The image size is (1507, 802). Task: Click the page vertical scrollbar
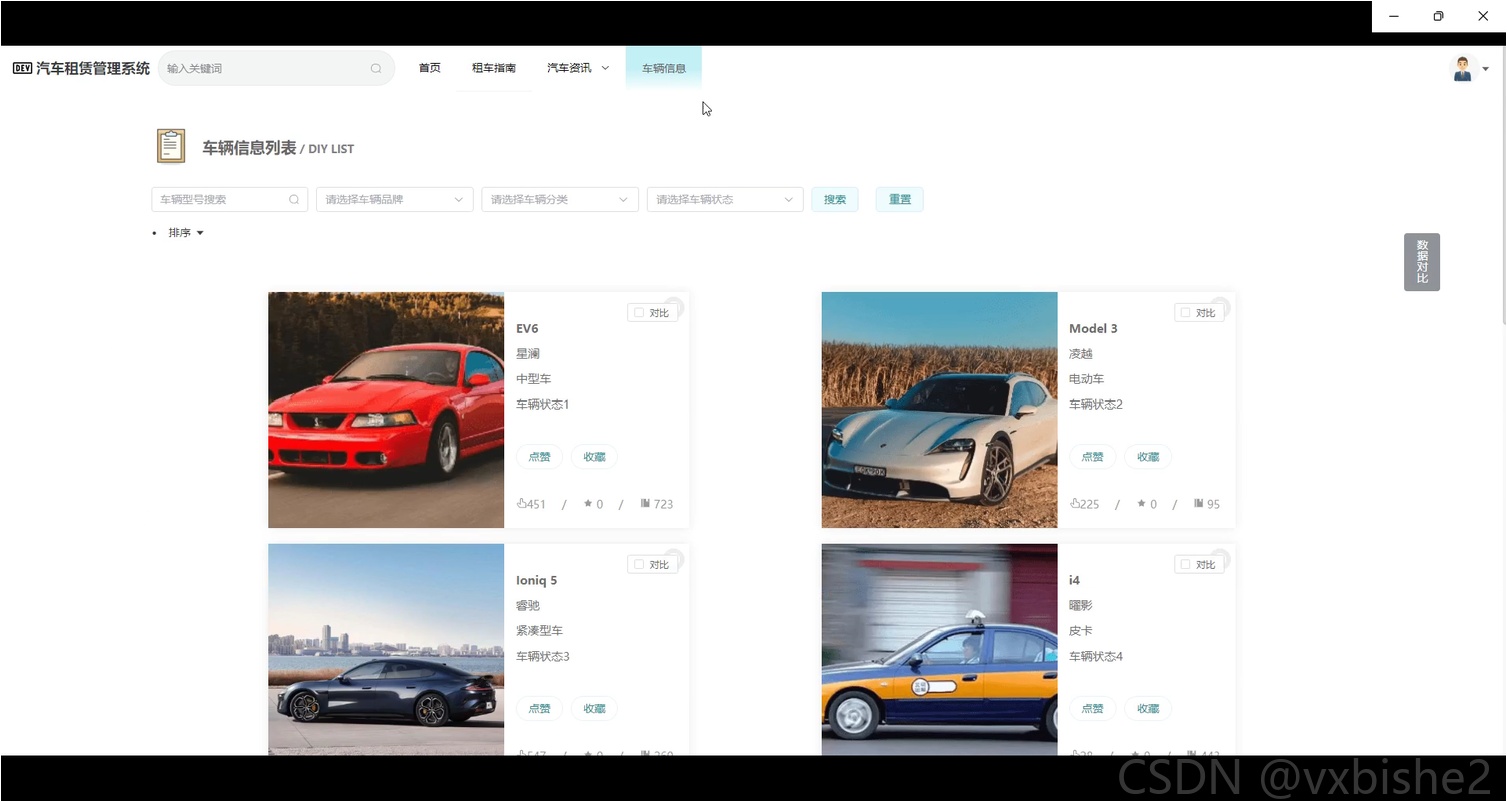click(x=1503, y=185)
